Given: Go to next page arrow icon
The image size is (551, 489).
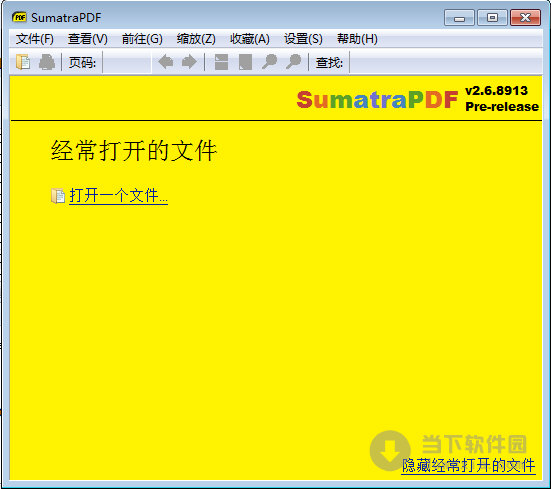Looking at the screenshot, I should coord(189,62).
